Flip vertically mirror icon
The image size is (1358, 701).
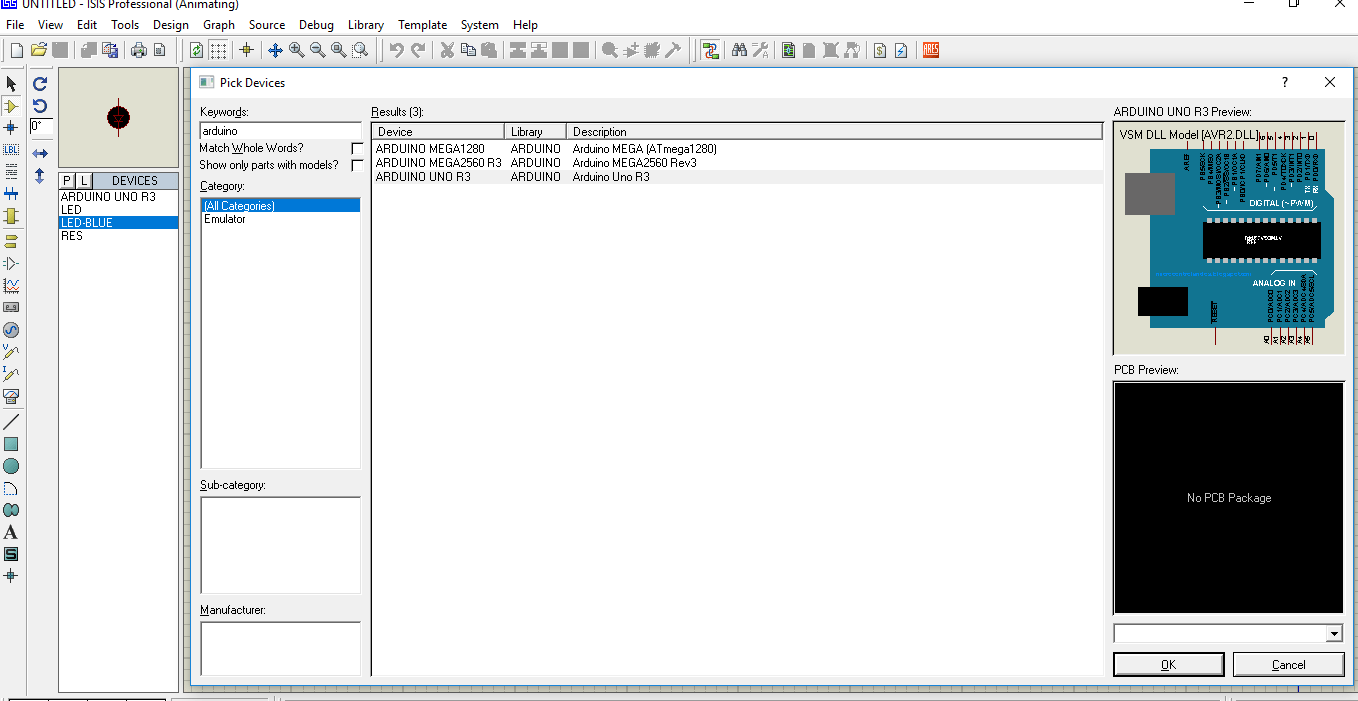pyautogui.click(x=40, y=176)
